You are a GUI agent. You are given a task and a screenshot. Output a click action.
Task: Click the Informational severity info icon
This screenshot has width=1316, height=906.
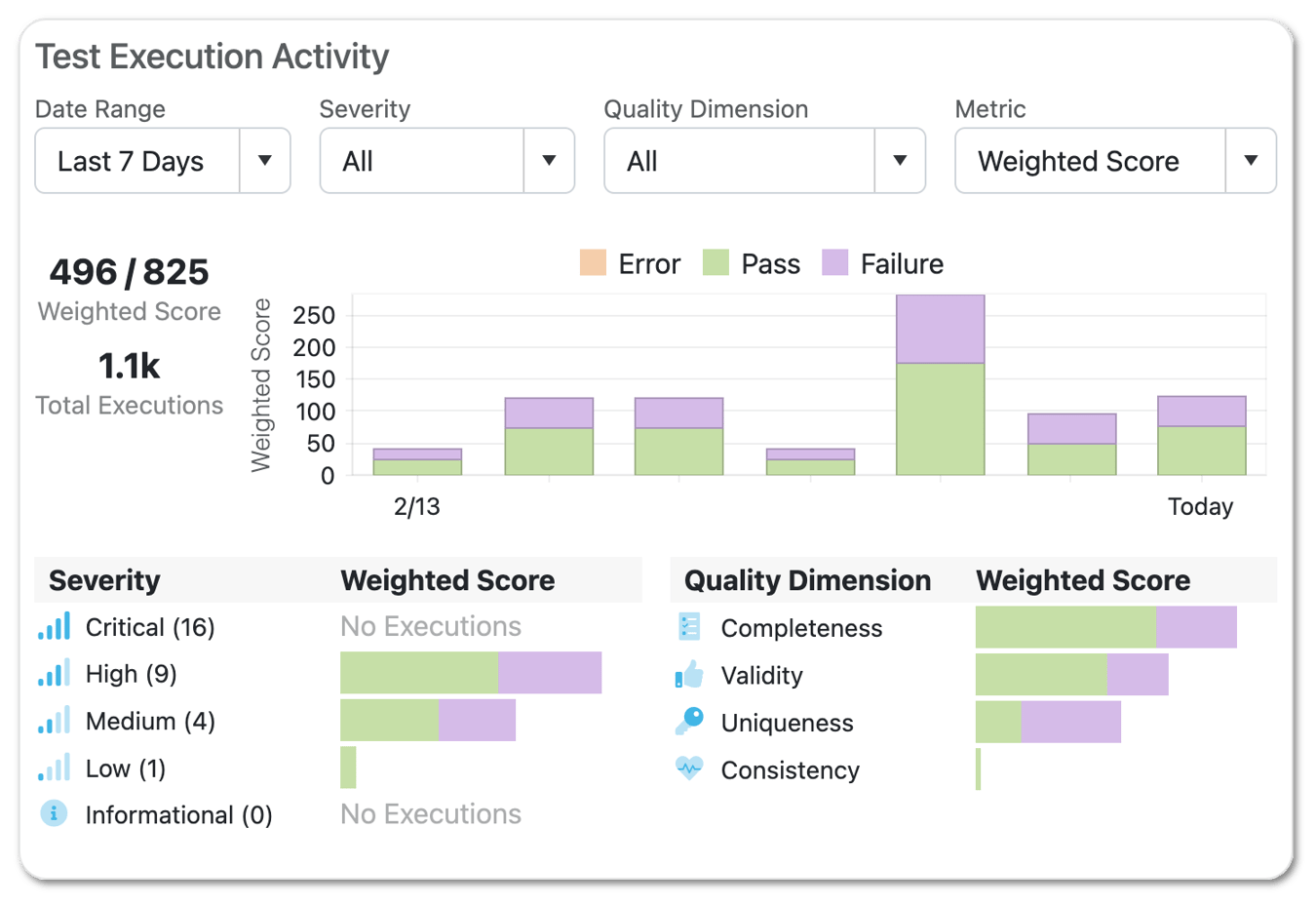point(54,813)
